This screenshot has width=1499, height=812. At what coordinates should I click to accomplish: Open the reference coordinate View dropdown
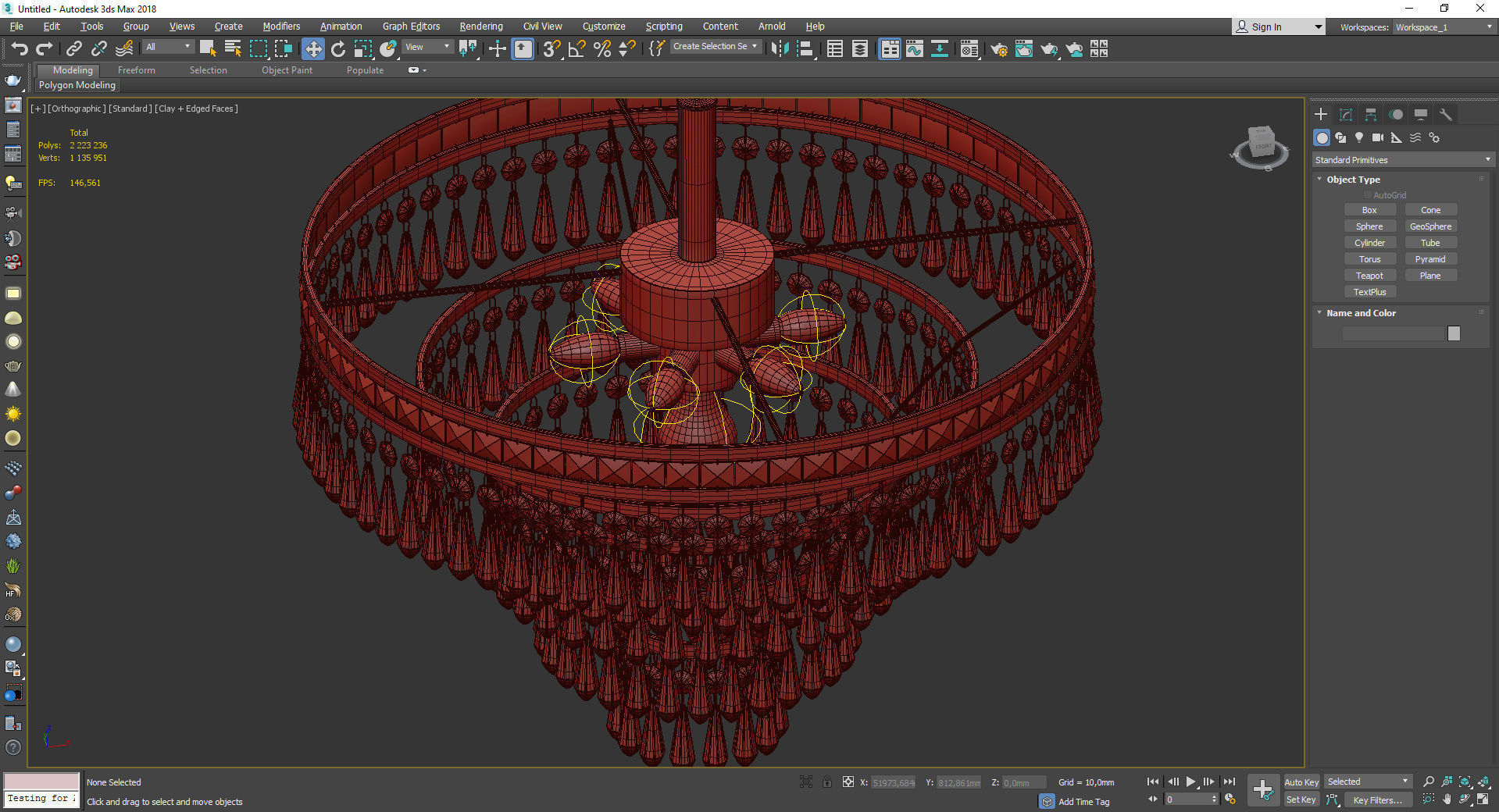(427, 47)
